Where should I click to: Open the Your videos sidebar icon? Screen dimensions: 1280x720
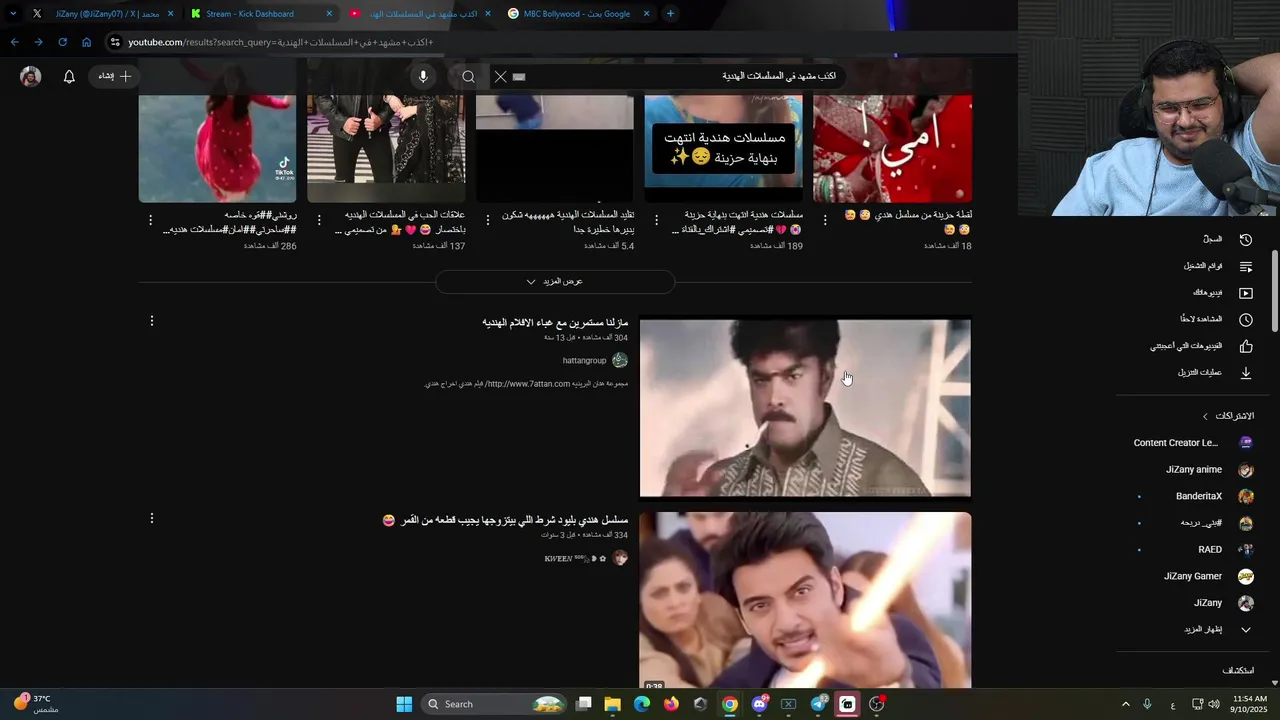pyautogui.click(x=1246, y=293)
